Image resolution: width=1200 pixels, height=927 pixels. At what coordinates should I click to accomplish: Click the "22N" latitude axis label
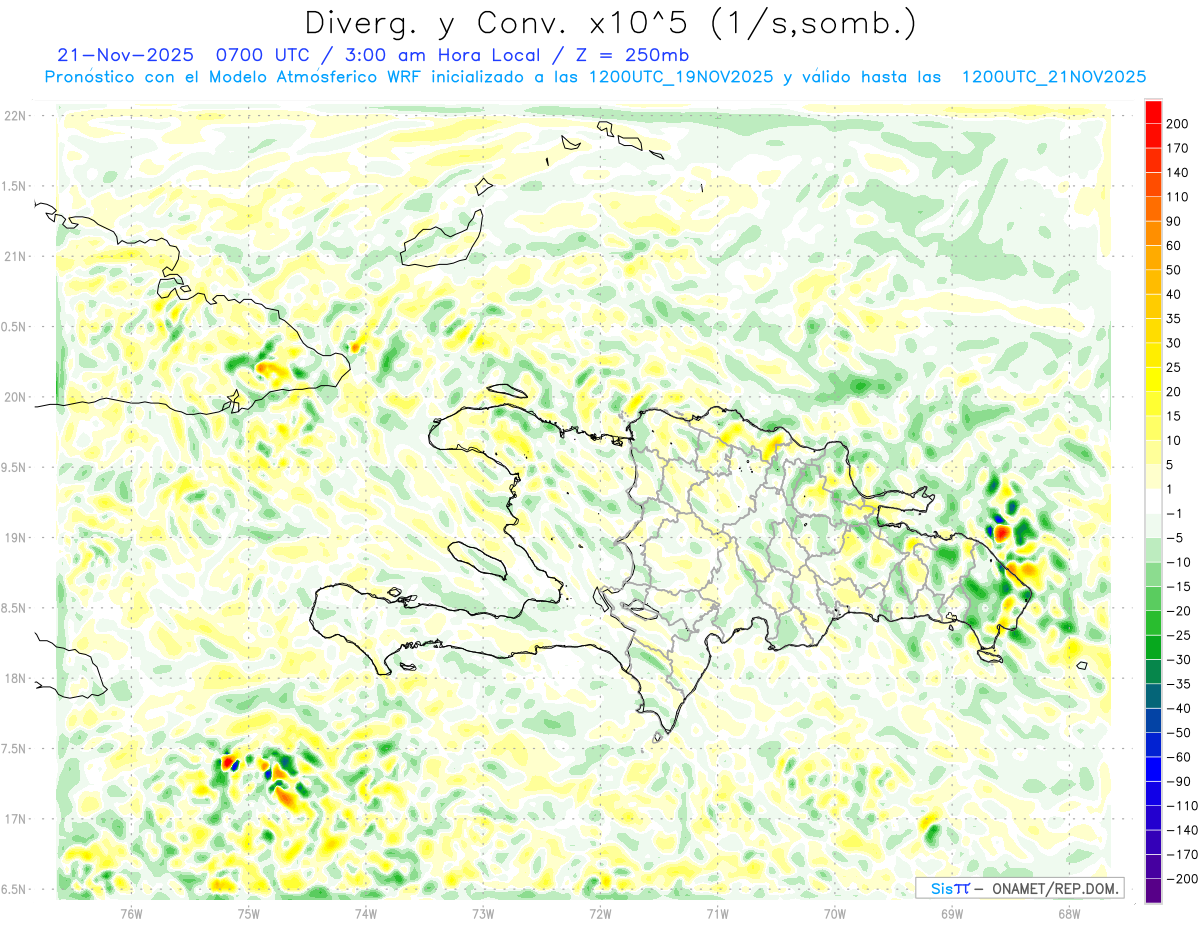click(15, 116)
